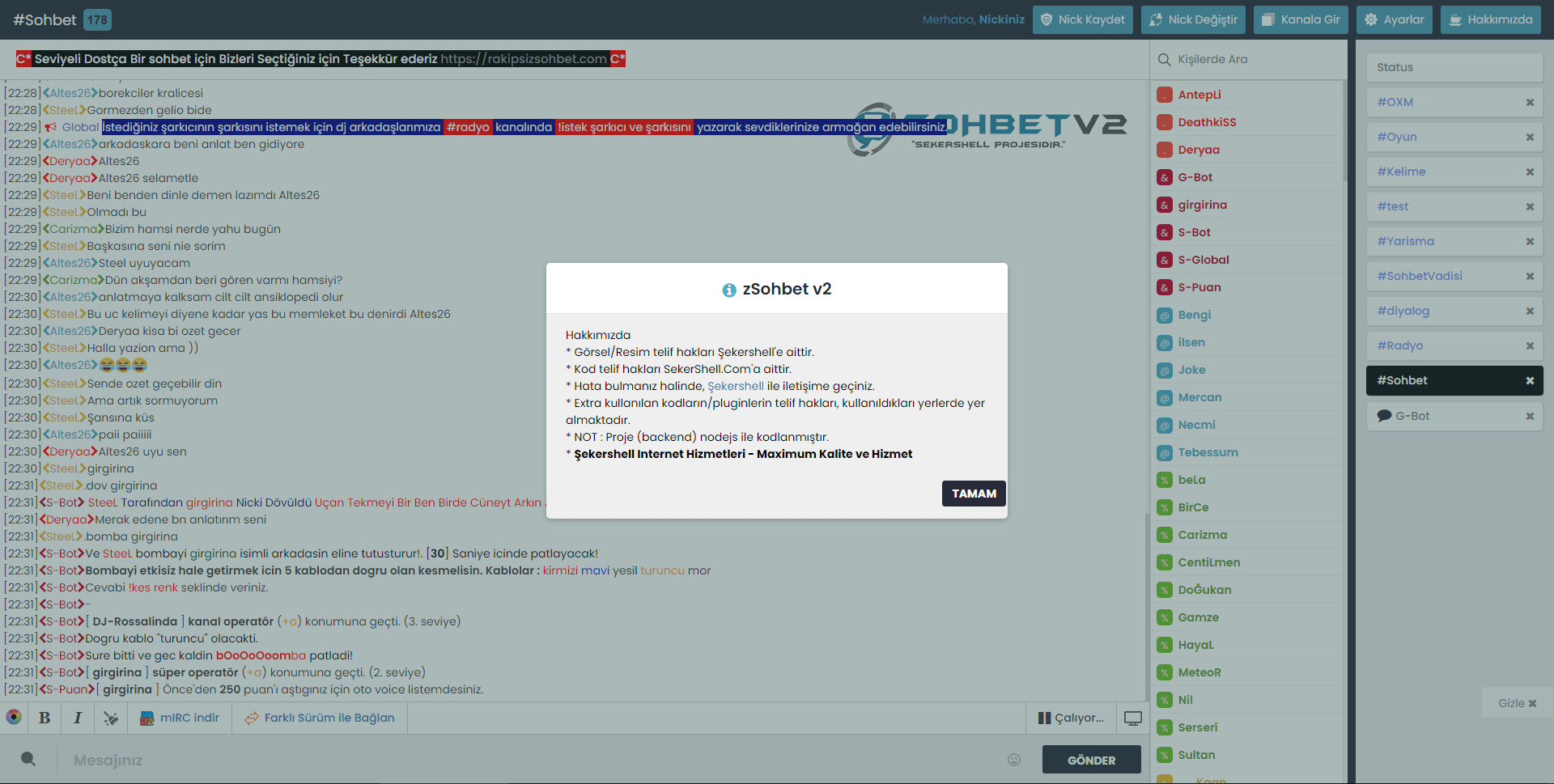Click Farklı Sürüm ile Bağlan
Viewport: 1554px width, 784px height.
320,718
